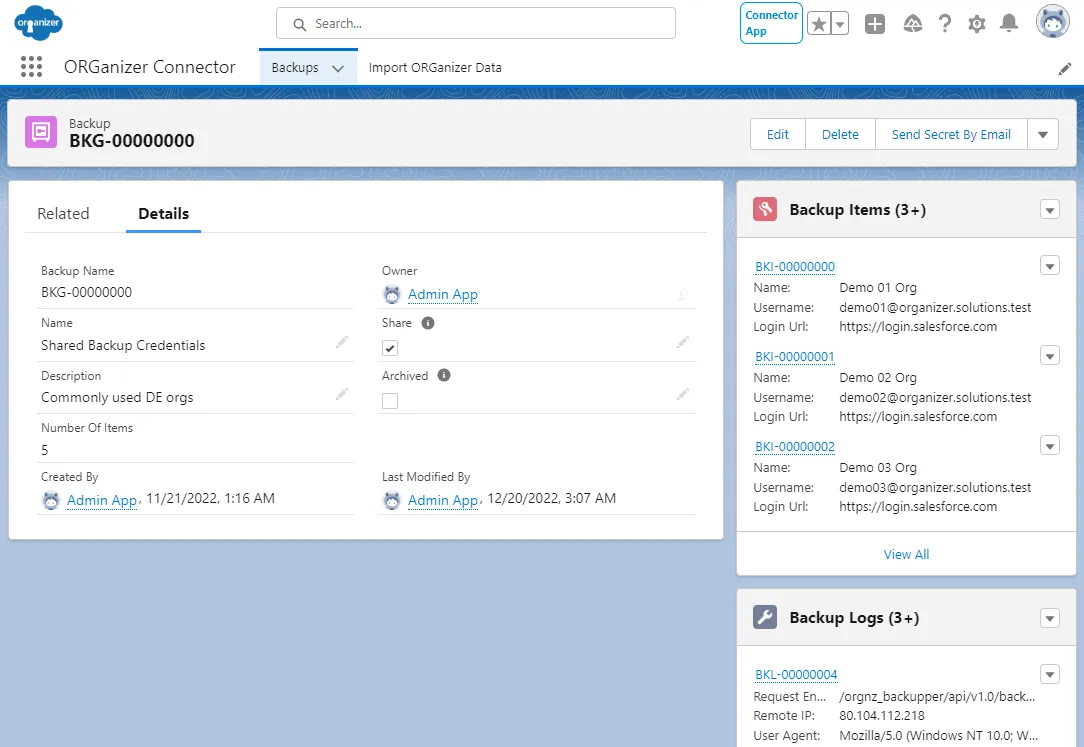The width and height of the screenshot is (1084, 747).
Task: Click the Edit button
Action: pos(778,134)
